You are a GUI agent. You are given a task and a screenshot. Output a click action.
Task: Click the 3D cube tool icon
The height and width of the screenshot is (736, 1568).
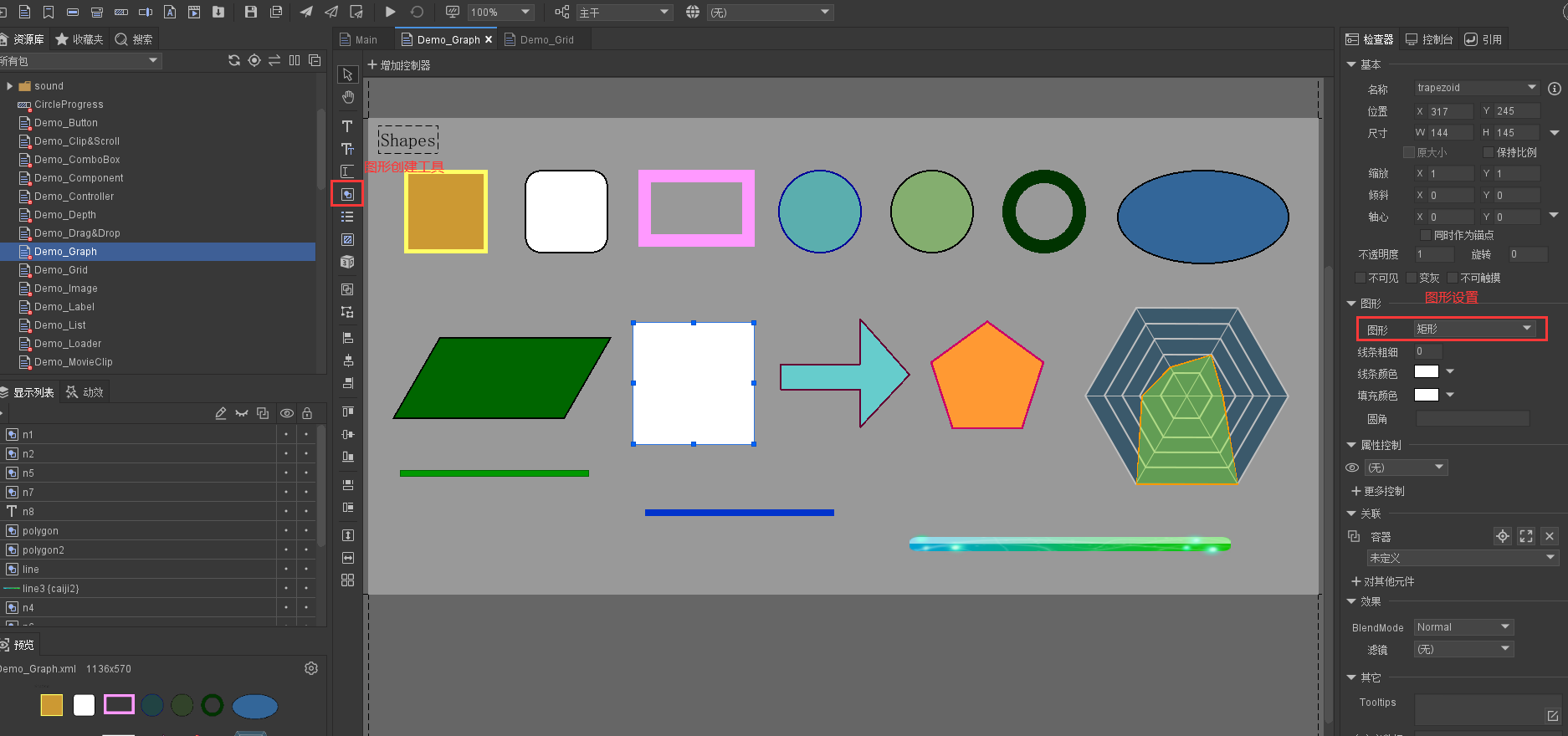[347, 262]
